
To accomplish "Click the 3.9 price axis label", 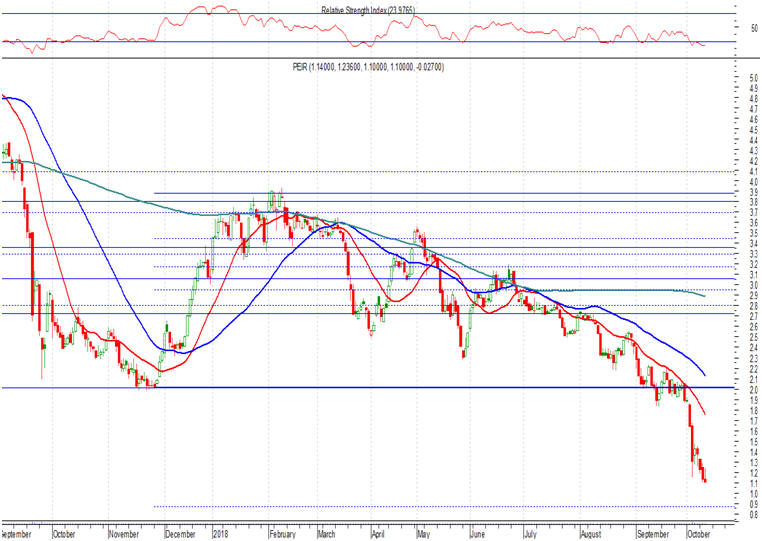I will (x=741, y=192).
